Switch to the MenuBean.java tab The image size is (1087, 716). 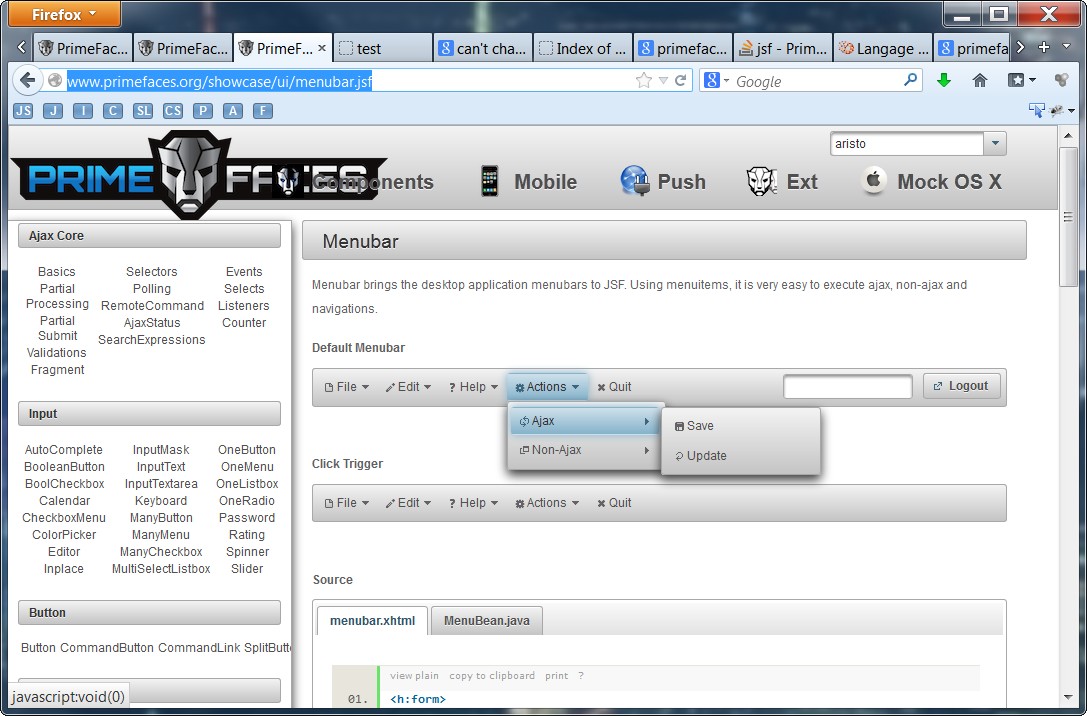(486, 620)
